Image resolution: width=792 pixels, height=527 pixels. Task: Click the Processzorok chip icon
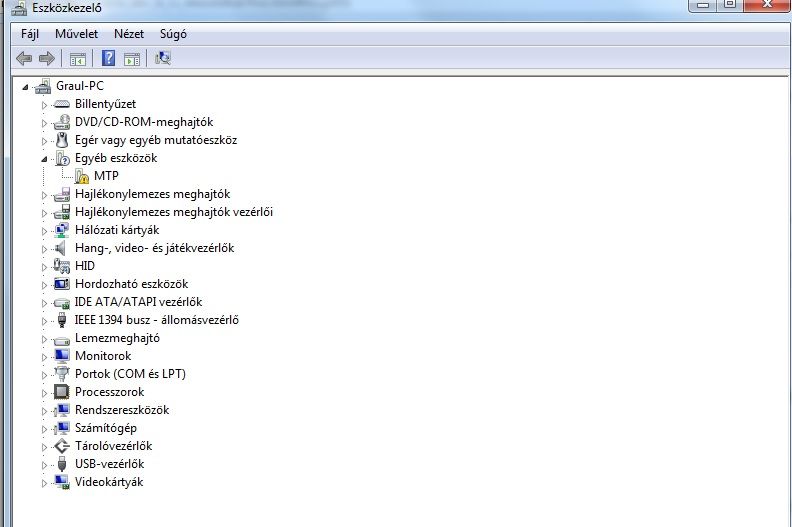62,392
